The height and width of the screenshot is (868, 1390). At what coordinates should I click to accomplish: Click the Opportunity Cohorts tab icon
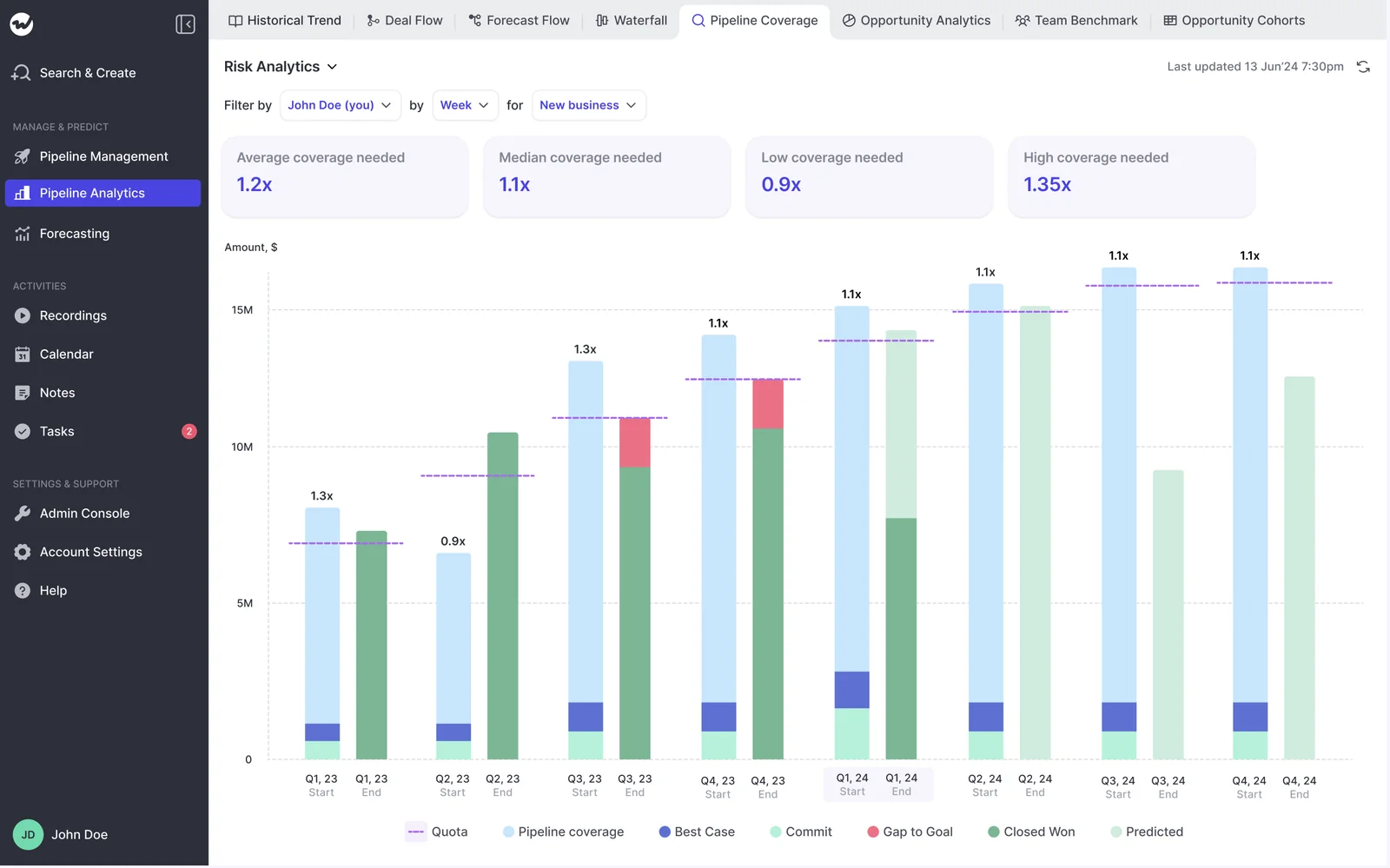click(1170, 20)
